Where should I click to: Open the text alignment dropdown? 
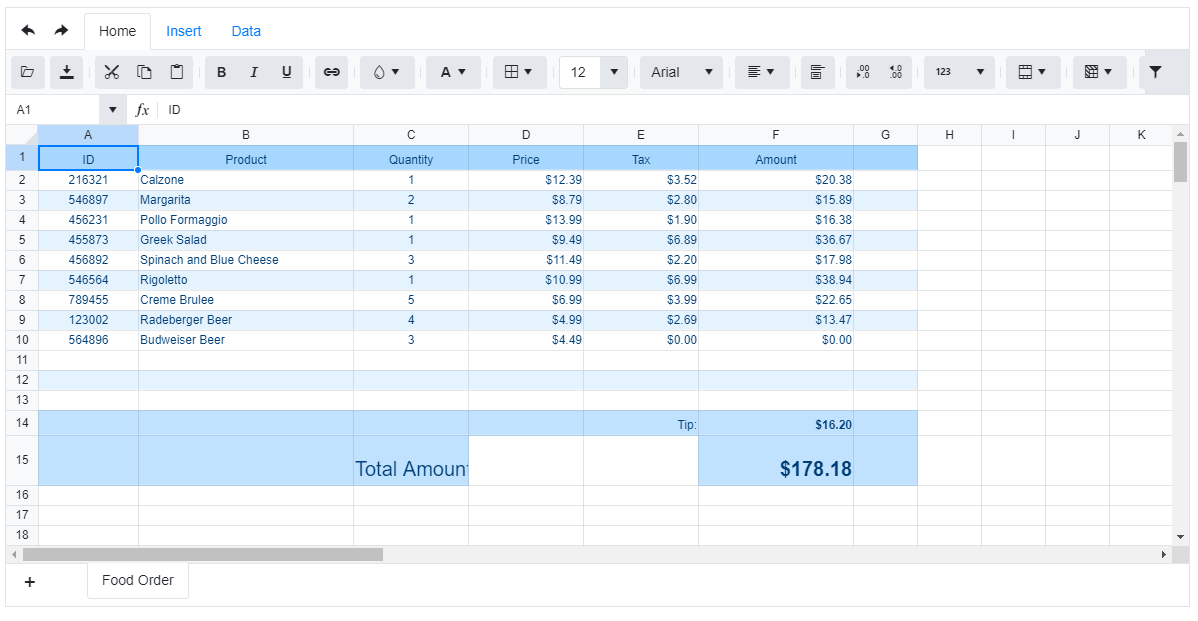[762, 72]
